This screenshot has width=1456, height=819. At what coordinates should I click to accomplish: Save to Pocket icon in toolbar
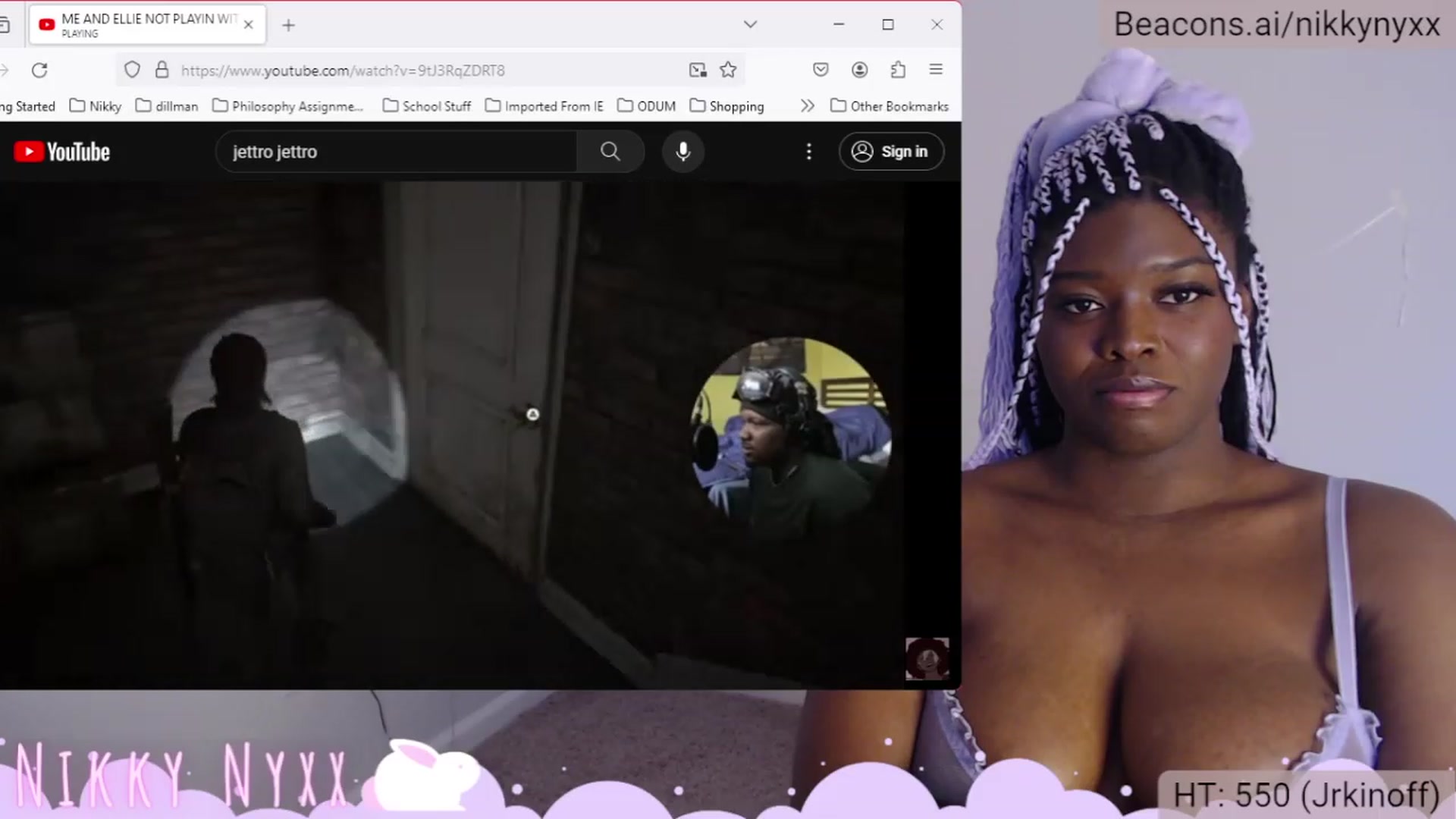821,70
